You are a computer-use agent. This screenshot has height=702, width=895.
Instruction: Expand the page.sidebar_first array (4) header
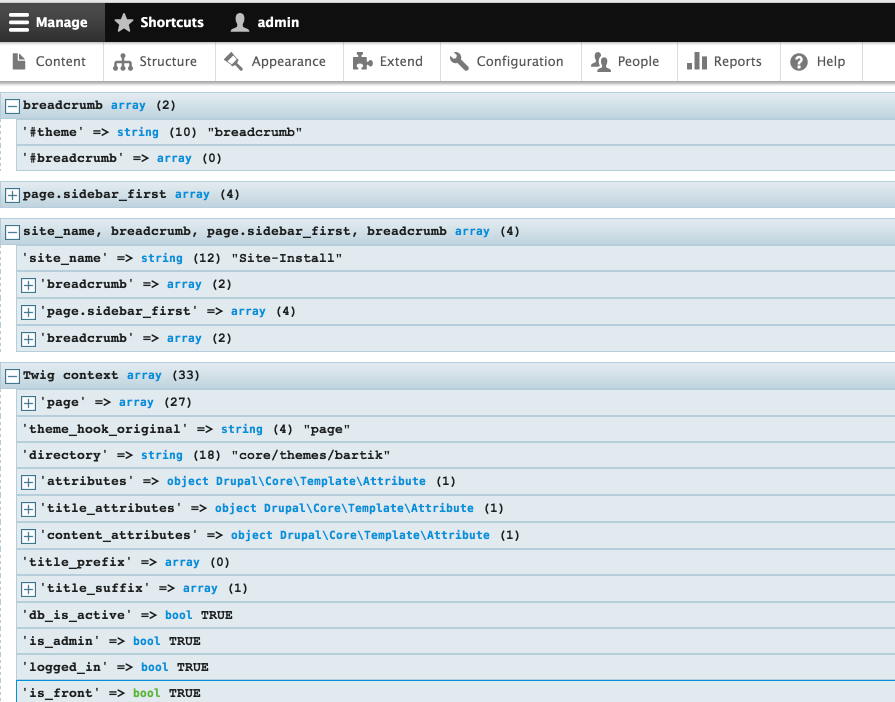pyautogui.click(x=12, y=195)
